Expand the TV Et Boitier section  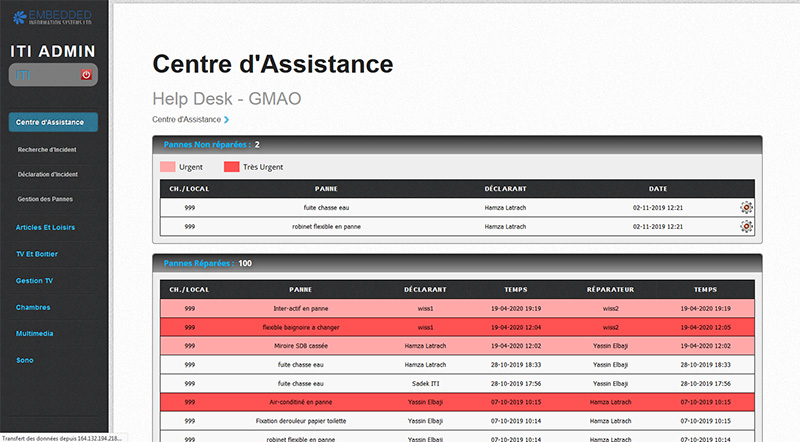(x=40, y=254)
